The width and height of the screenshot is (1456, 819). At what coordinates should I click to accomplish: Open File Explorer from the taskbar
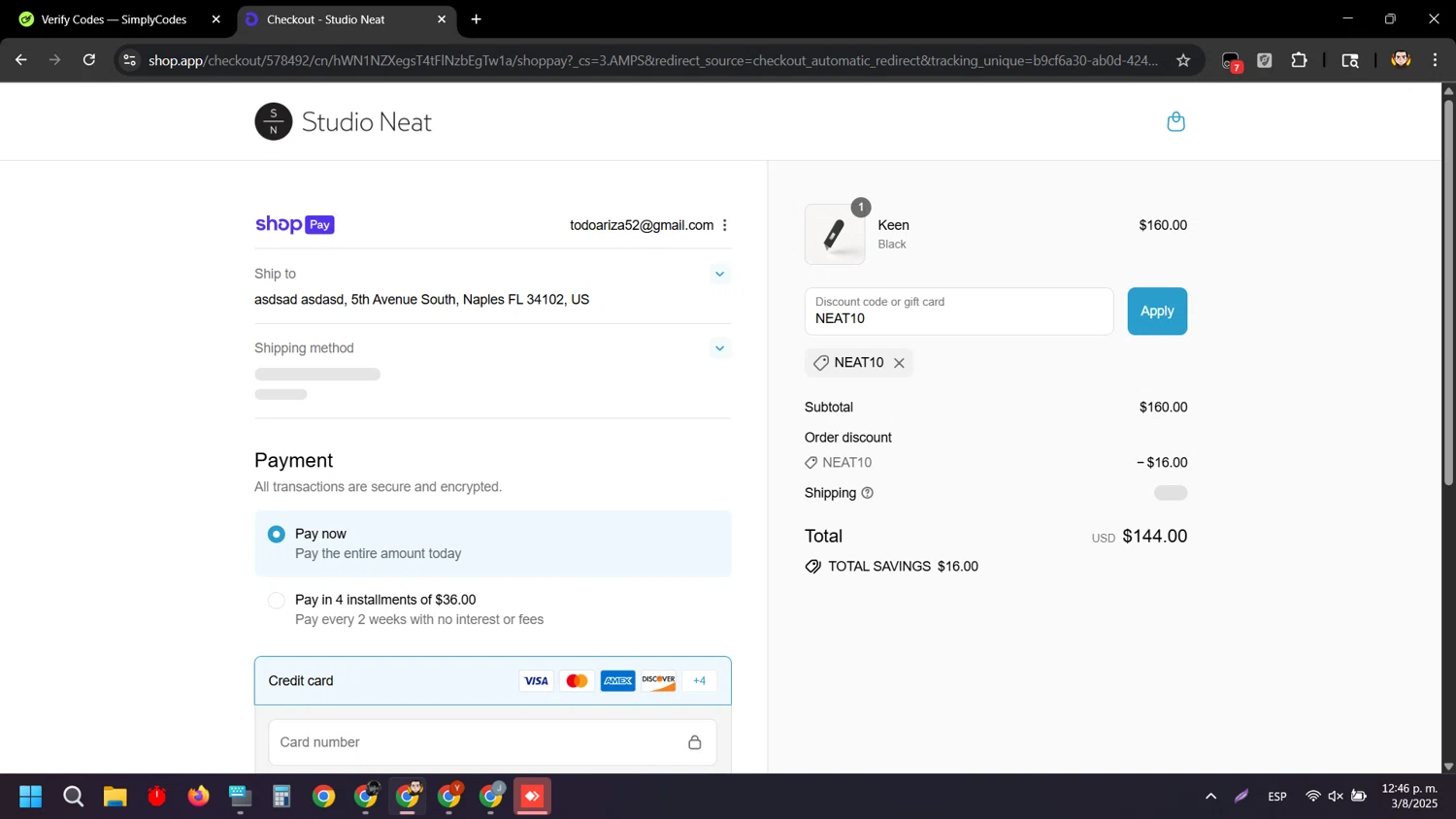[x=115, y=797]
